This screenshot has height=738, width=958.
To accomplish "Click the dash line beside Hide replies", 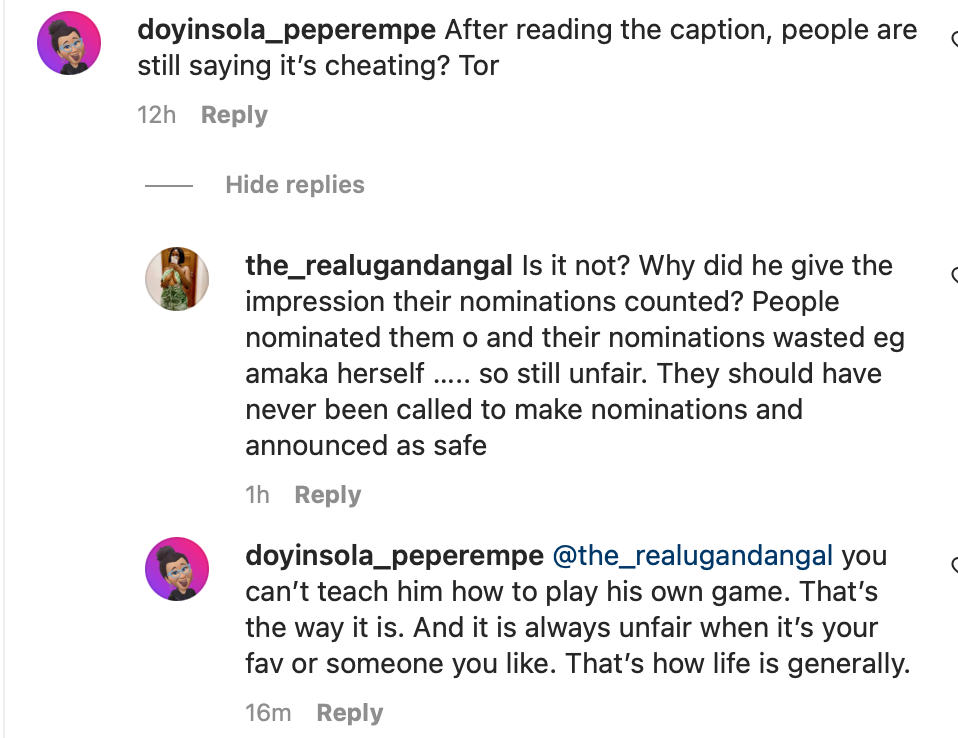I will click(168, 186).
